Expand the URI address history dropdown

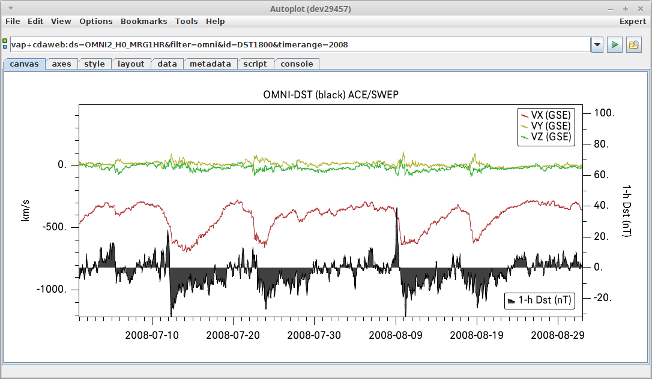coord(597,45)
